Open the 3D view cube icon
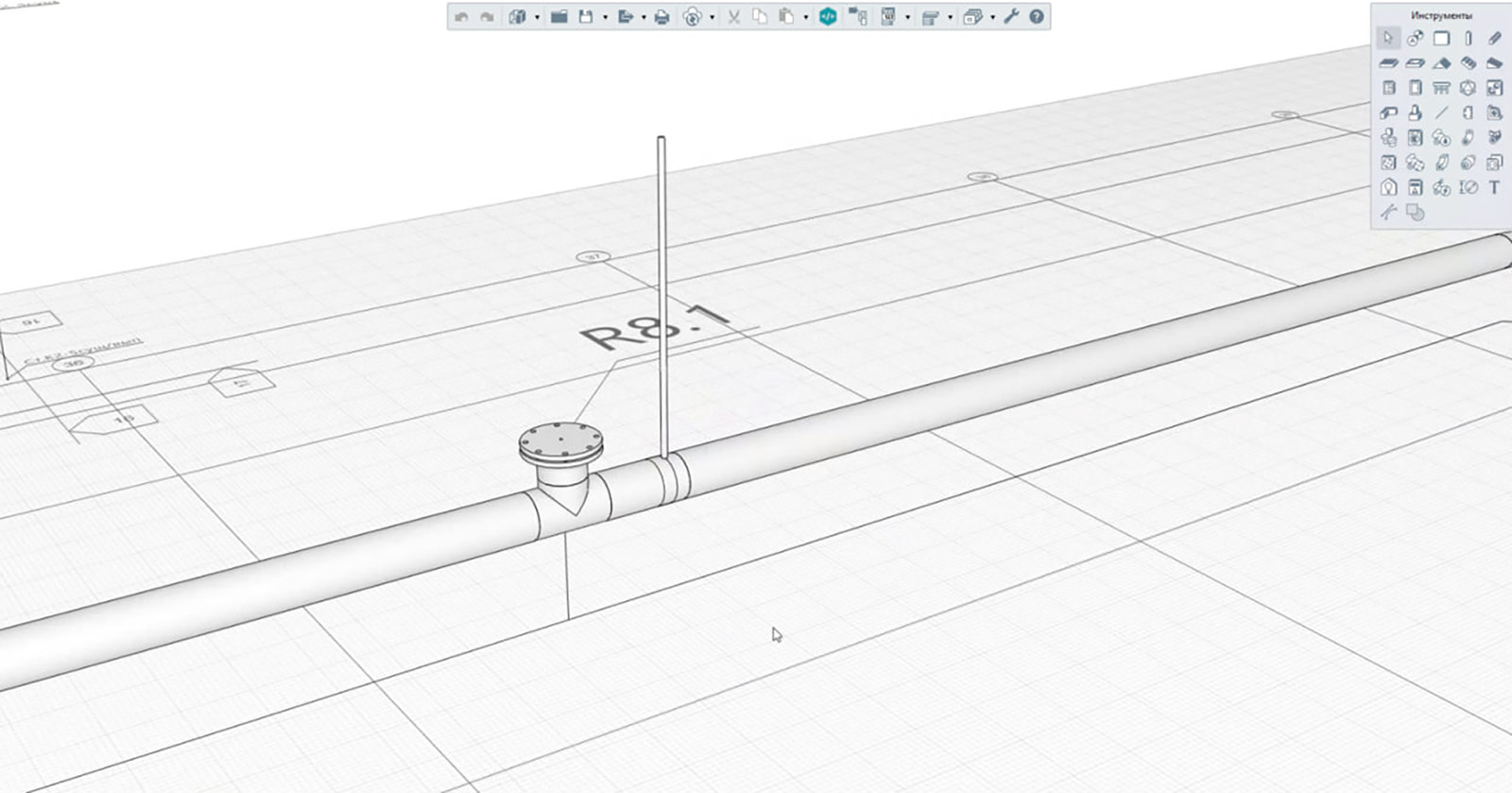 tap(517, 17)
